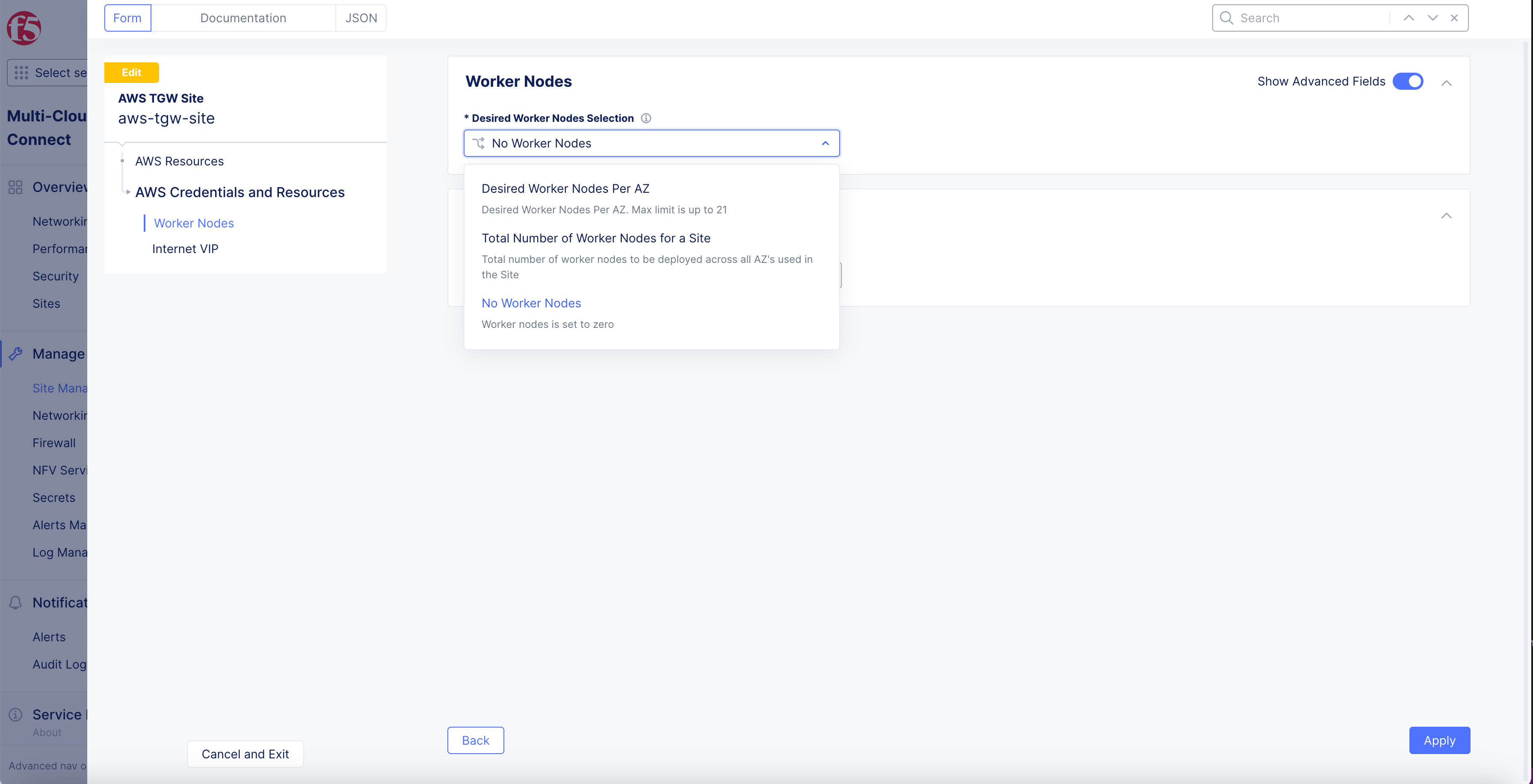Click the search magnifier icon

click(1226, 18)
